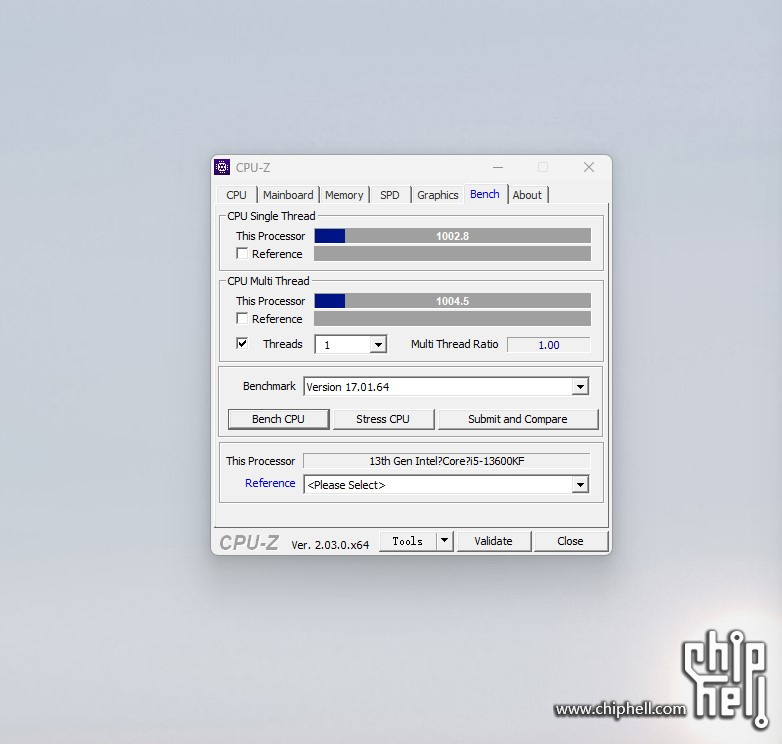This screenshot has height=744, width=782.
Task: Click the CPU-Z logo text in footer
Action: 249,543
